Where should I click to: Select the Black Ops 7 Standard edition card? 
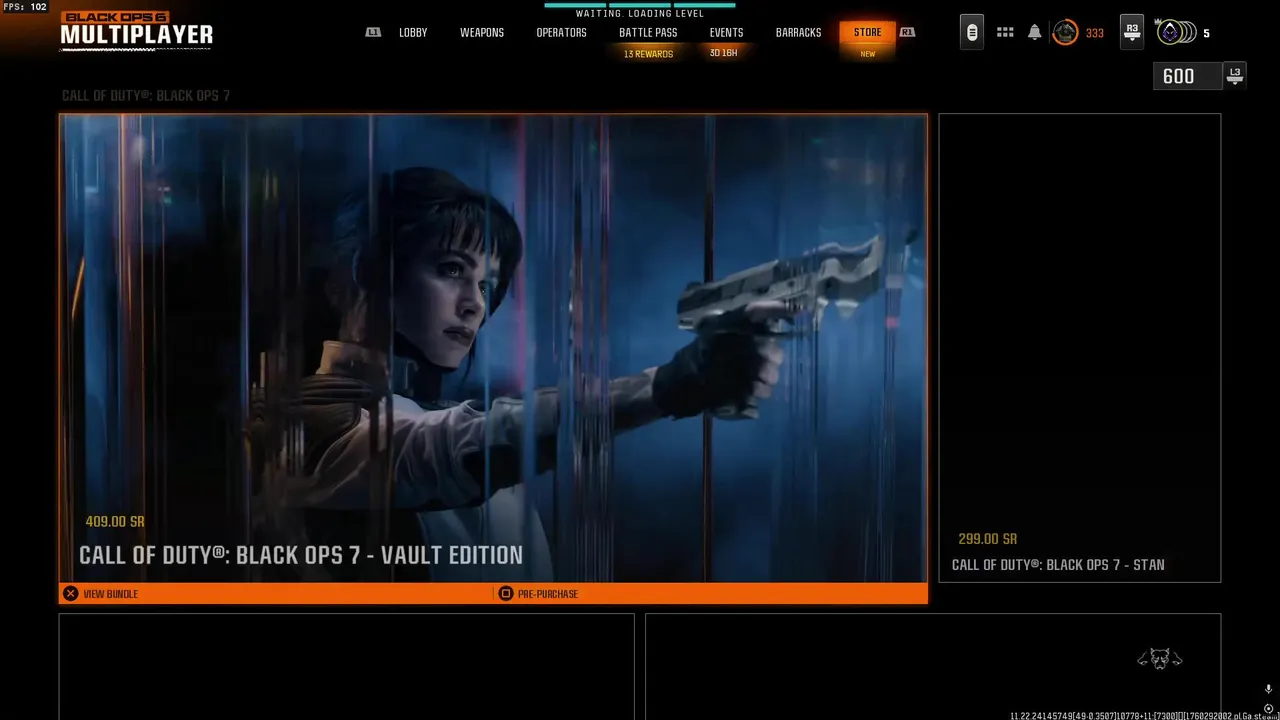[1080, 348]
